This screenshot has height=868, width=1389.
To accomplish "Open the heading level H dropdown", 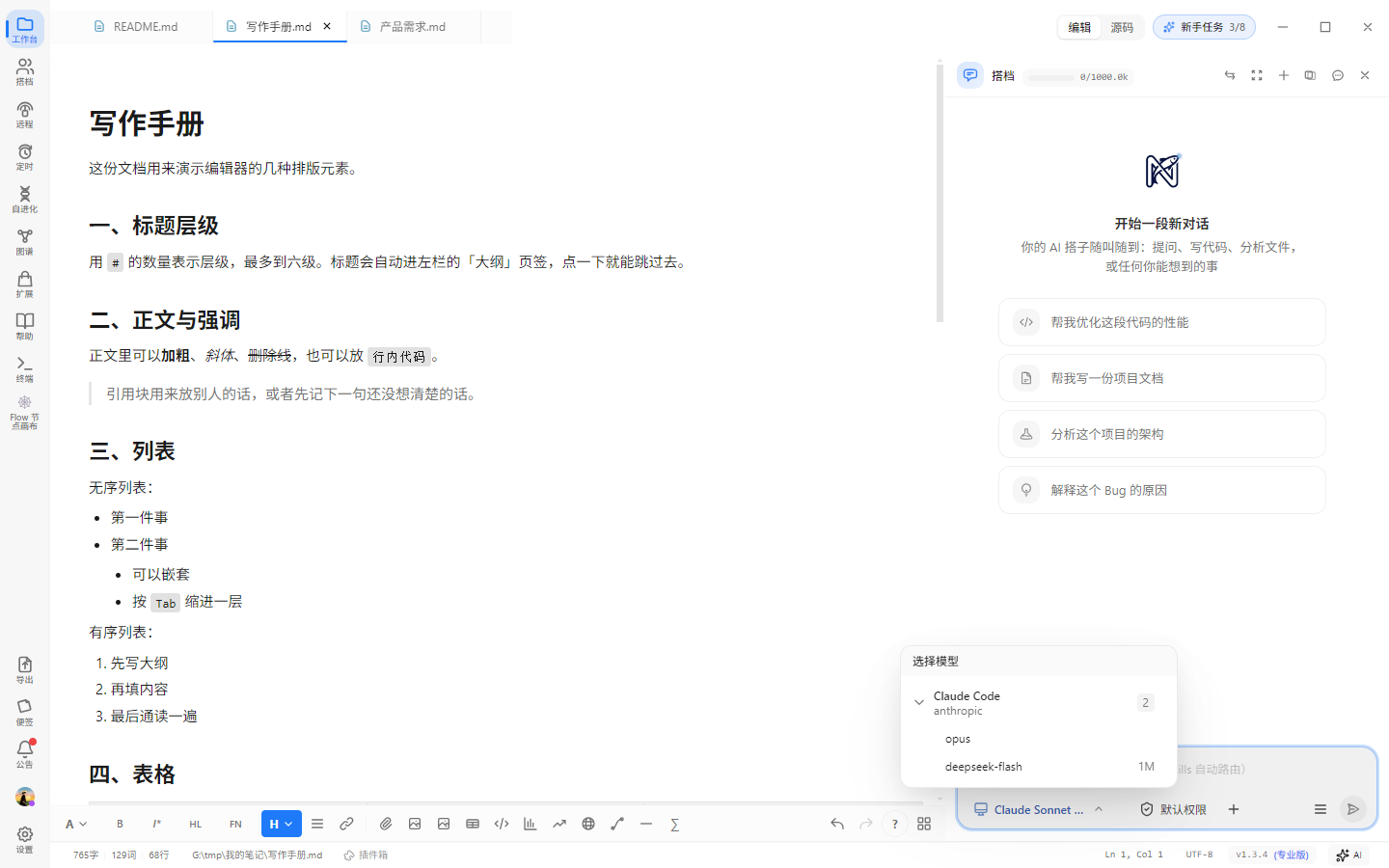I will click(x=282, y=824).
